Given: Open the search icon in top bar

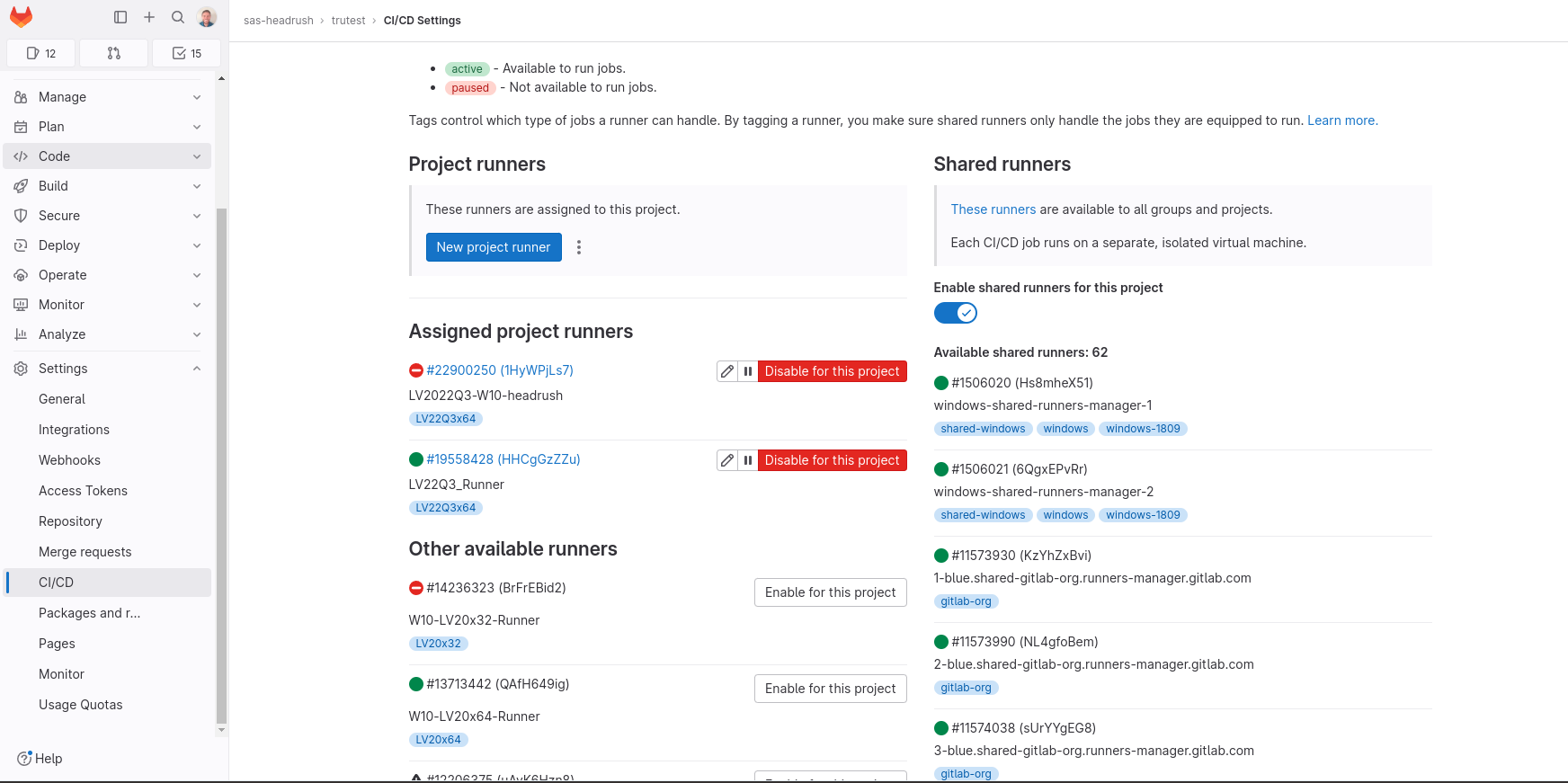Looking at the screenshot, I should (x=178, y=17).
